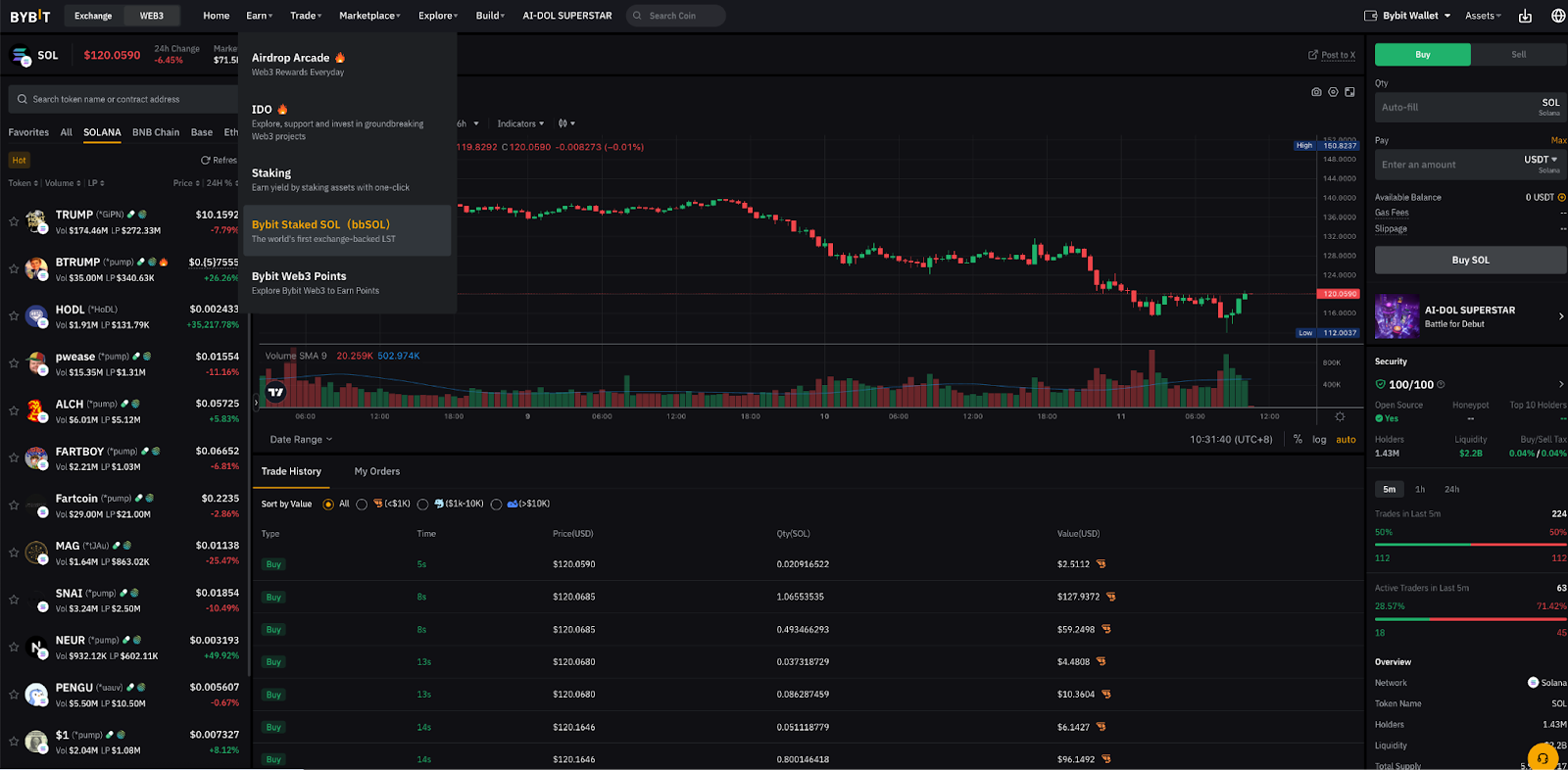Screen dimensions: 1568x770
Task: Favorite the MAG token star
Action: (14, 553)
